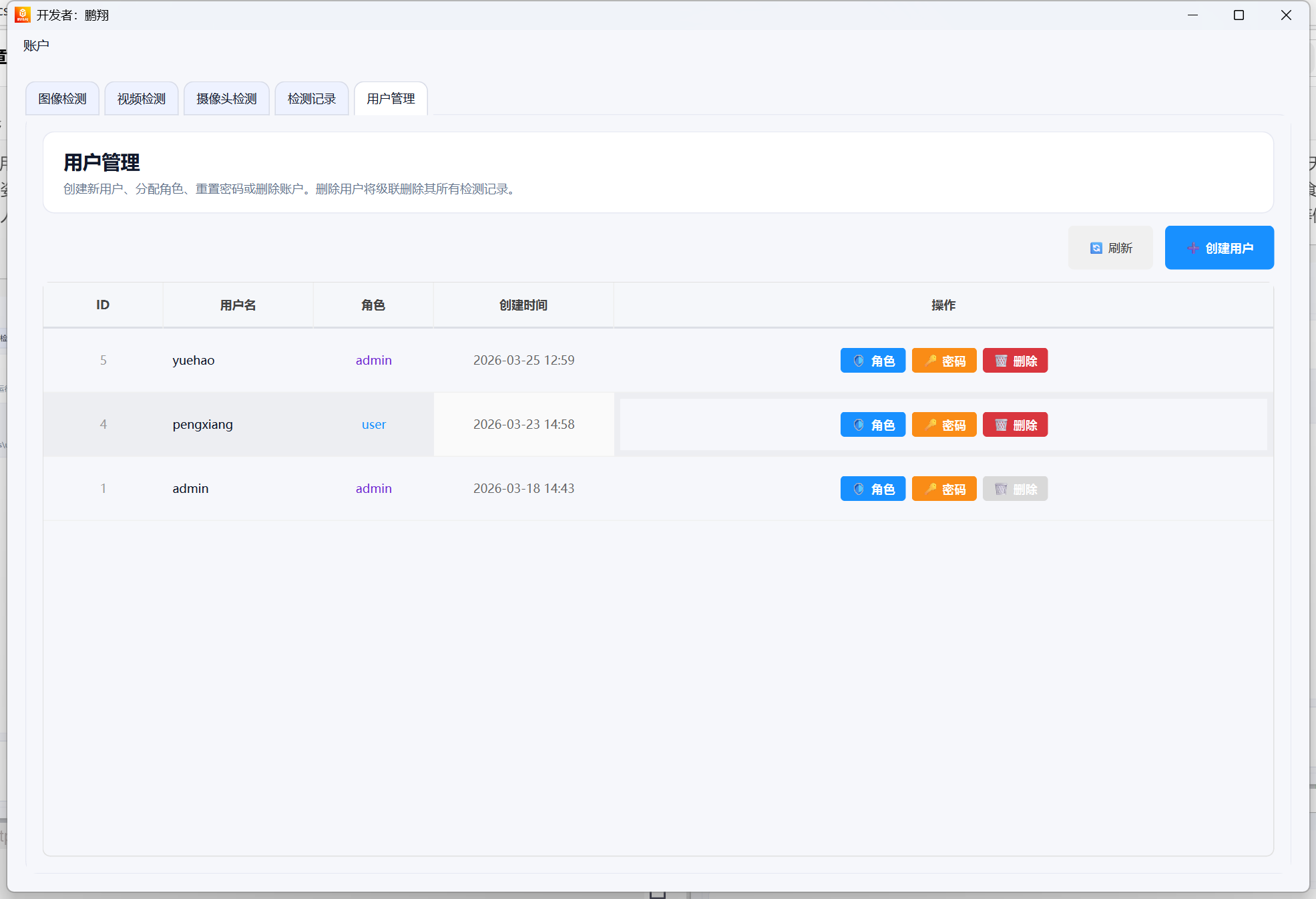Click trash icon to delete pengxiang
Viewport: 1316px width, 899px height.
click(1001, 425)
